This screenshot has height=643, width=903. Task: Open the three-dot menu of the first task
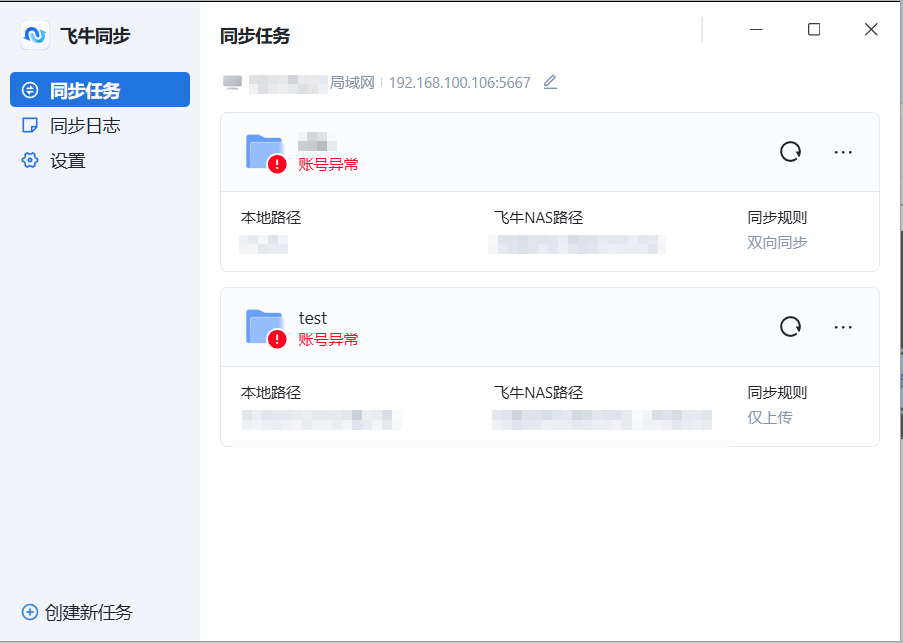[843, 152]
